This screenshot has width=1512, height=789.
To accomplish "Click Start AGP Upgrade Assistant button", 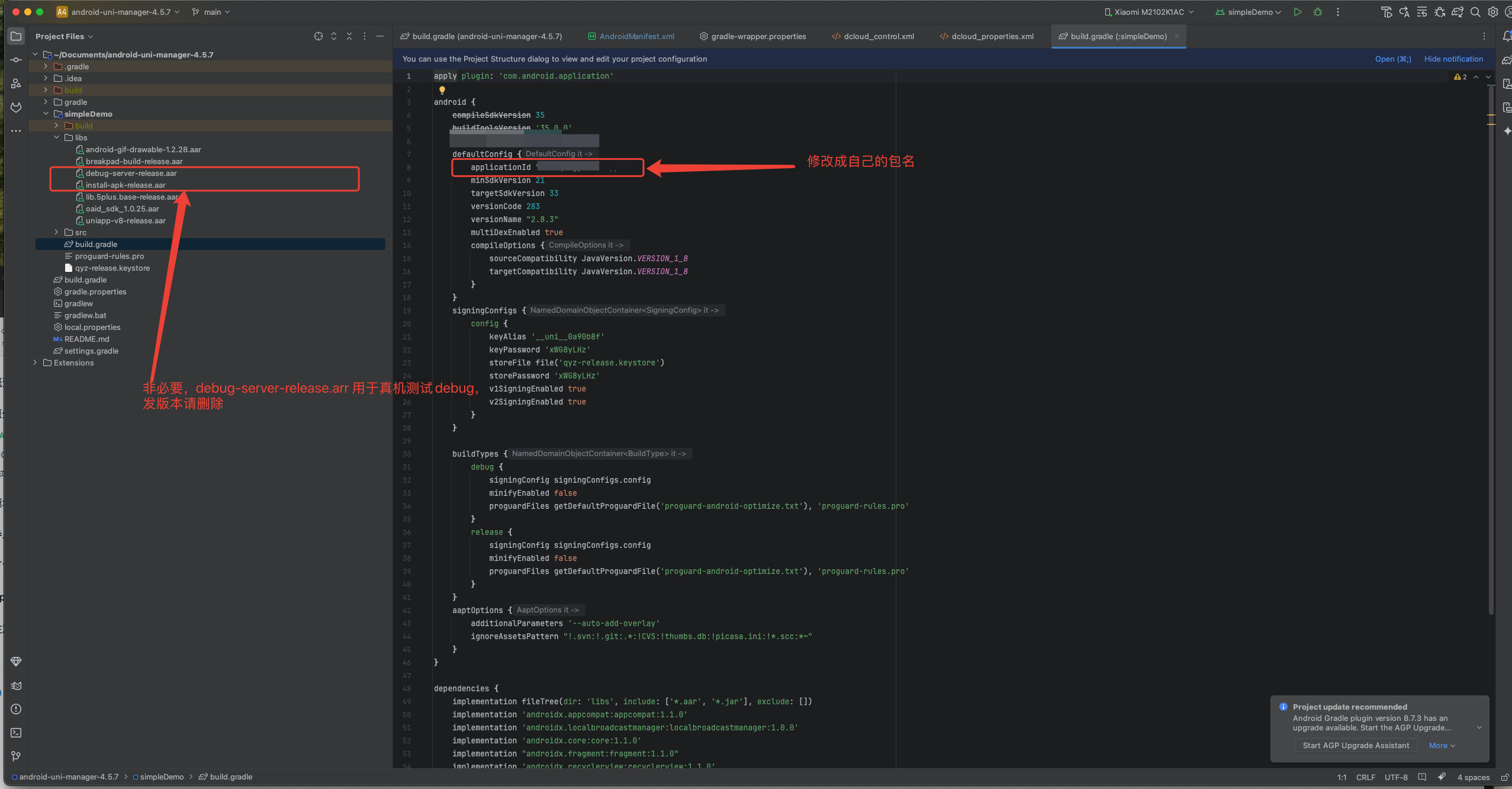I will (x=1356, y=745).
